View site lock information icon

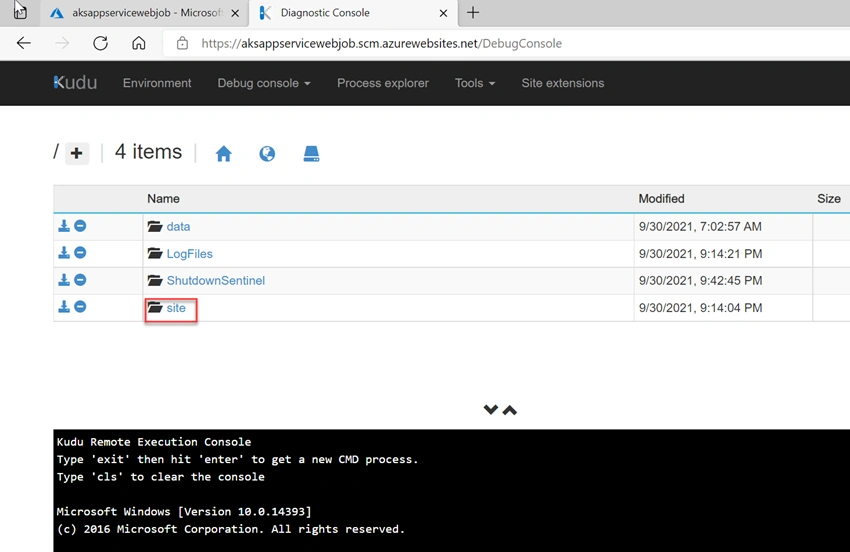tap(183, 43)
